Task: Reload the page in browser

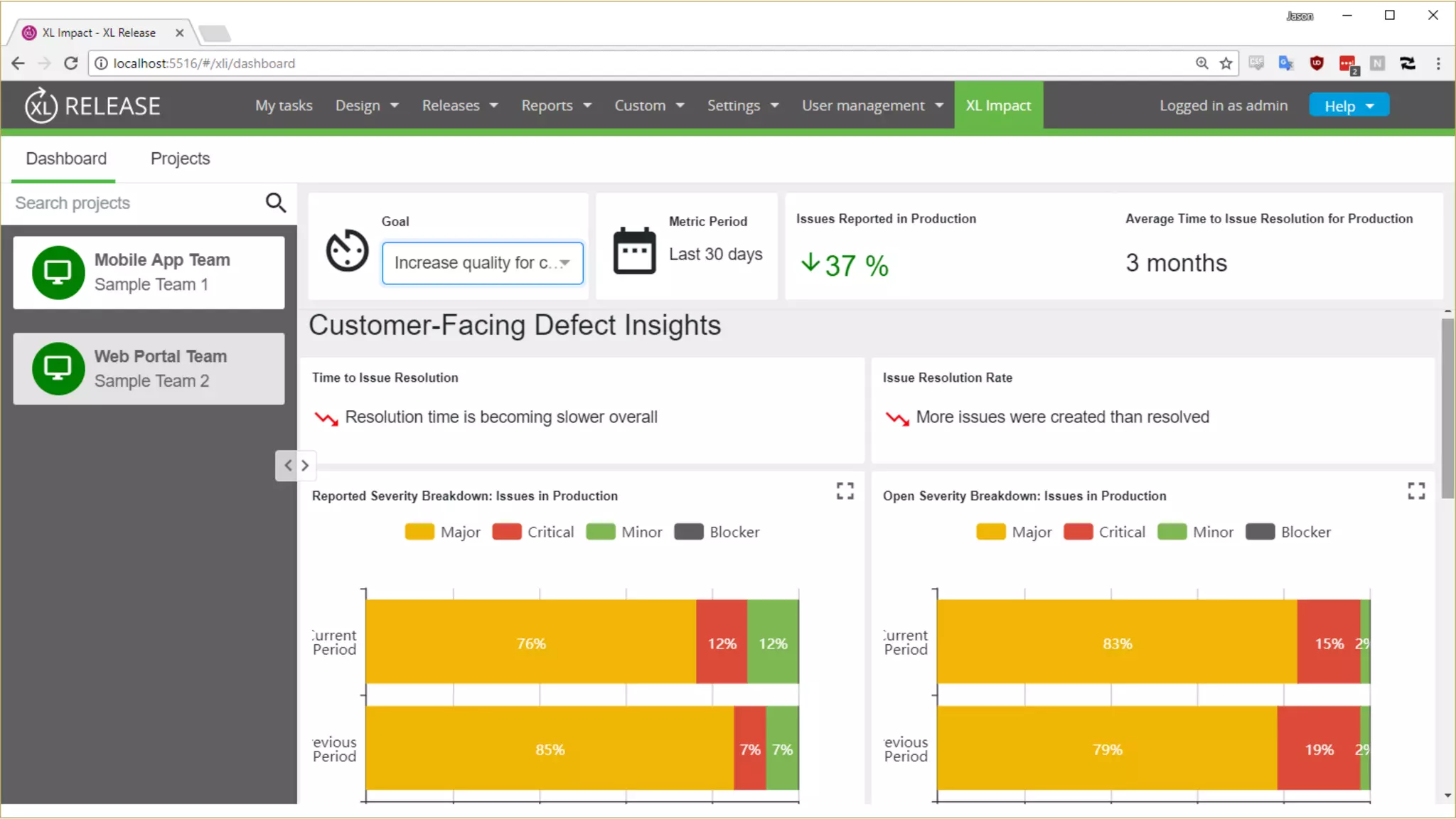Action: point(70,63)
